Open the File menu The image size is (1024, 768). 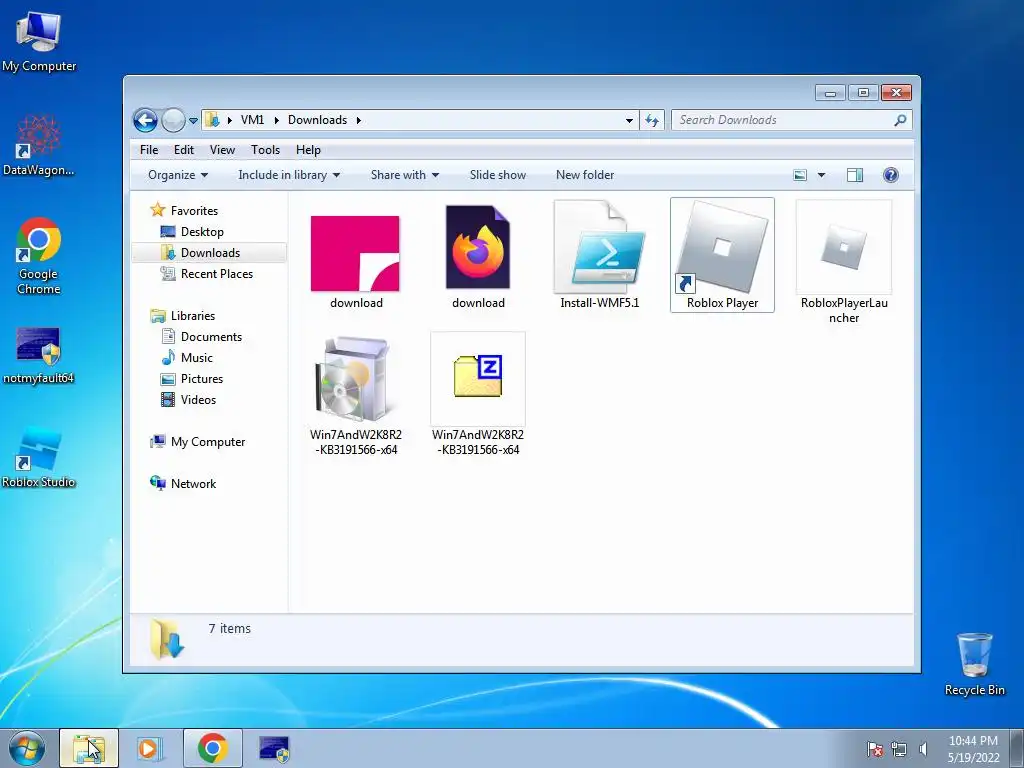(149, 150)
